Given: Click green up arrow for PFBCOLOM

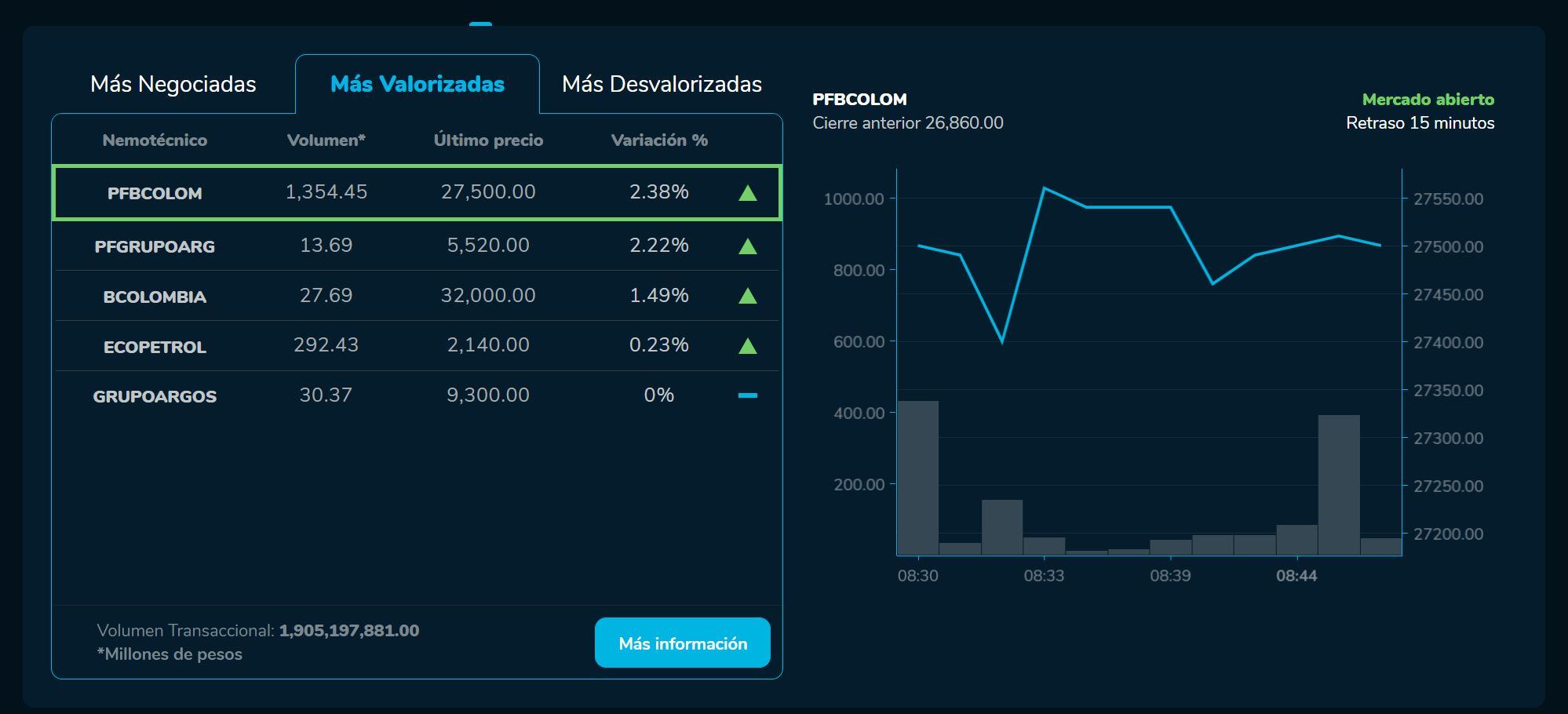Looking at the screenshot, I should (747, 193).
